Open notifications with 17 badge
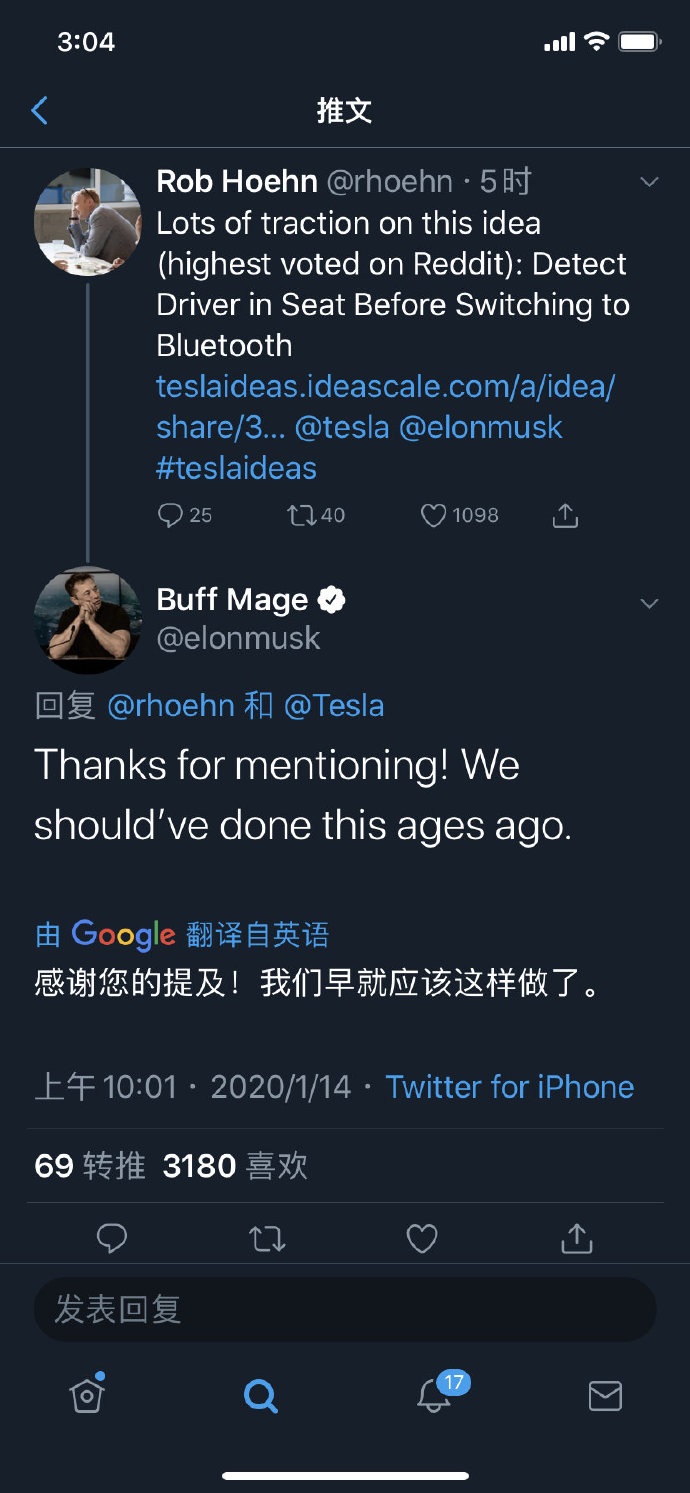 point(434,1396)
